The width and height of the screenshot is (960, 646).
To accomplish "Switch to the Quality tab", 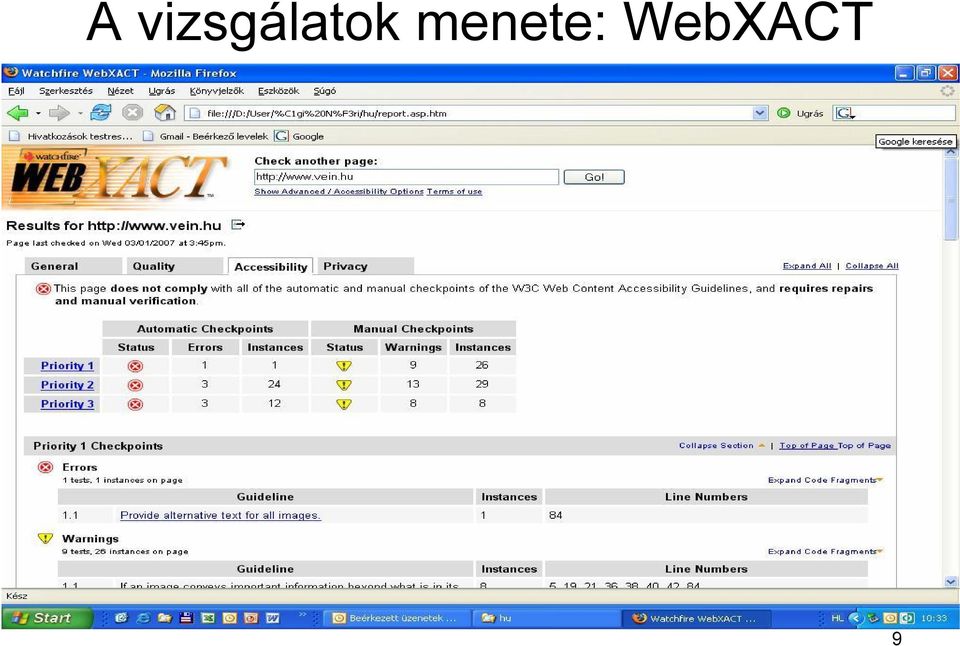I will [x=174, y=266].
